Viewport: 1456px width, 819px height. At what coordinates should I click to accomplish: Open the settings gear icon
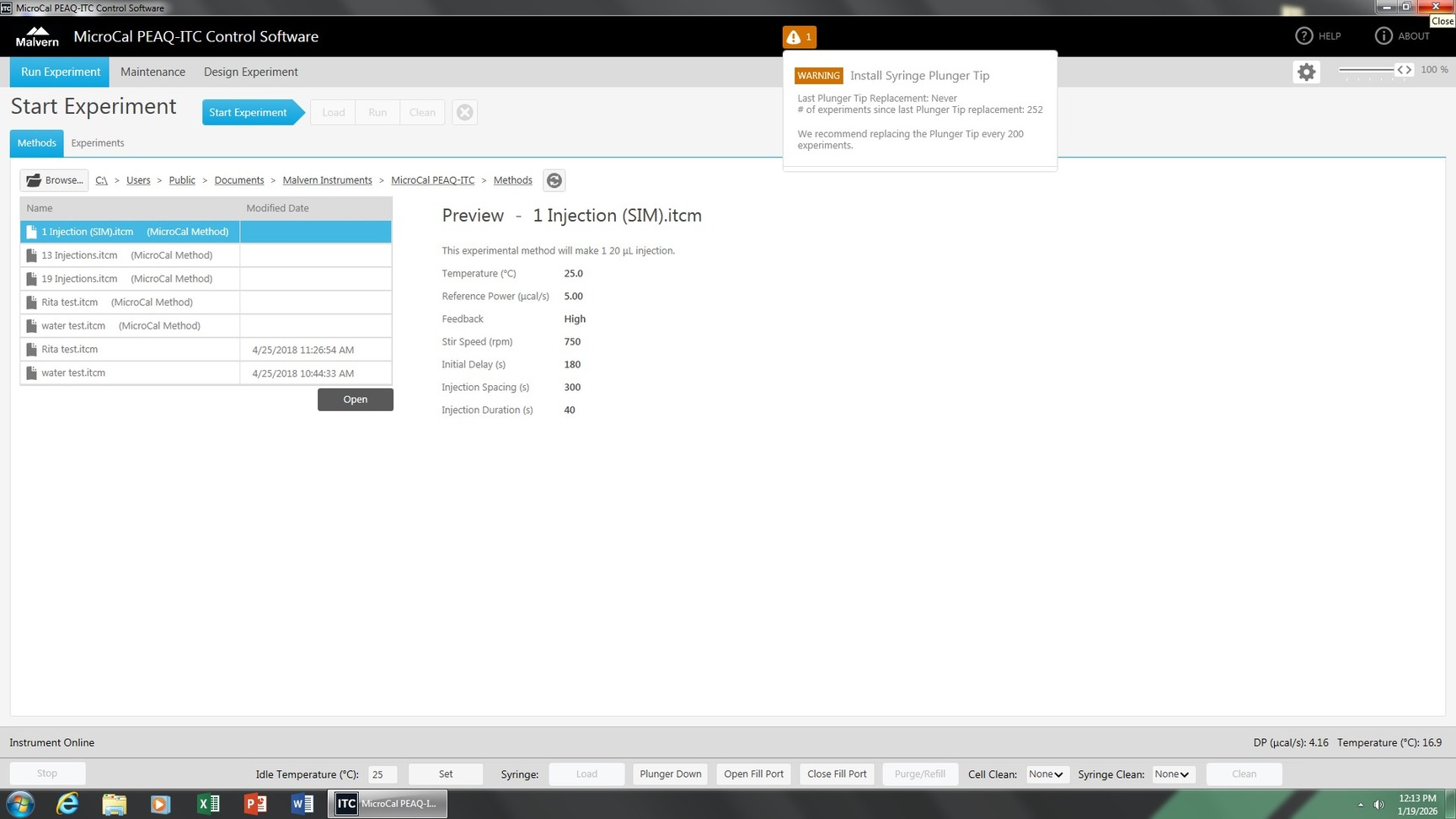point(1306,72)
